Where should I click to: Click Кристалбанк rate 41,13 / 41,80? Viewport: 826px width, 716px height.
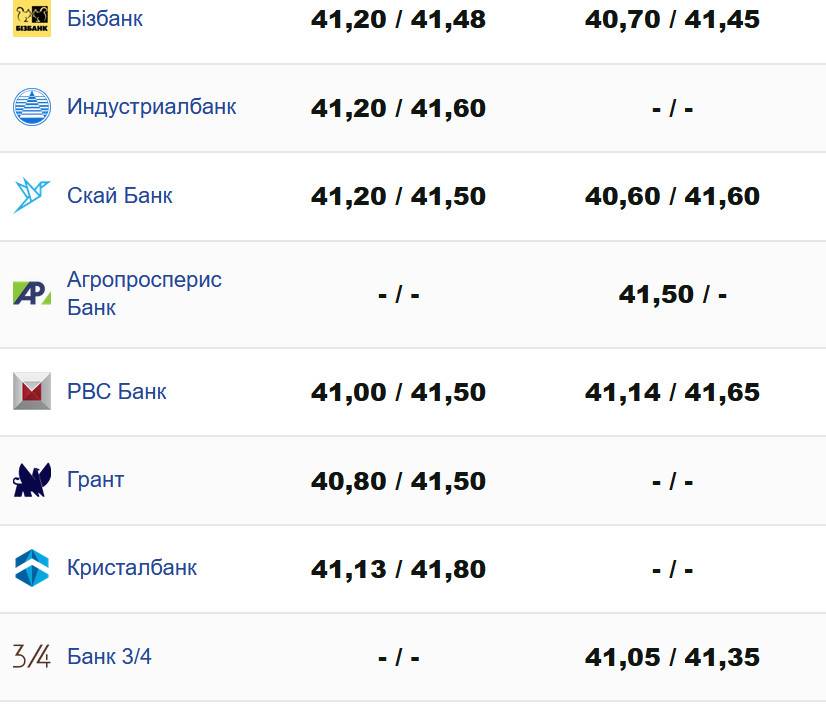click(398, 569)
